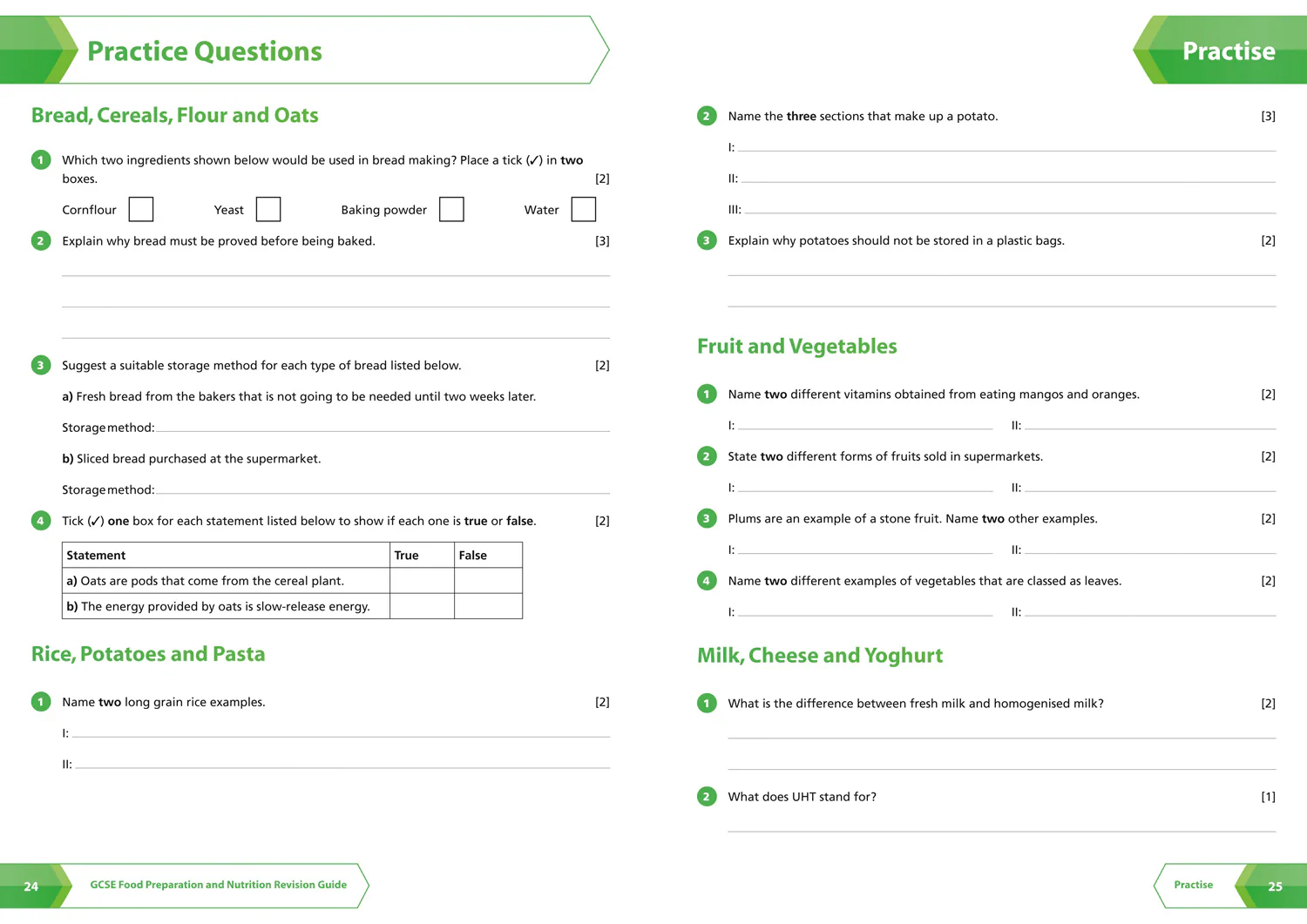Tick the Cornflour checkbox
Viewport: 1307px width, 924px height.
[141, 209]
